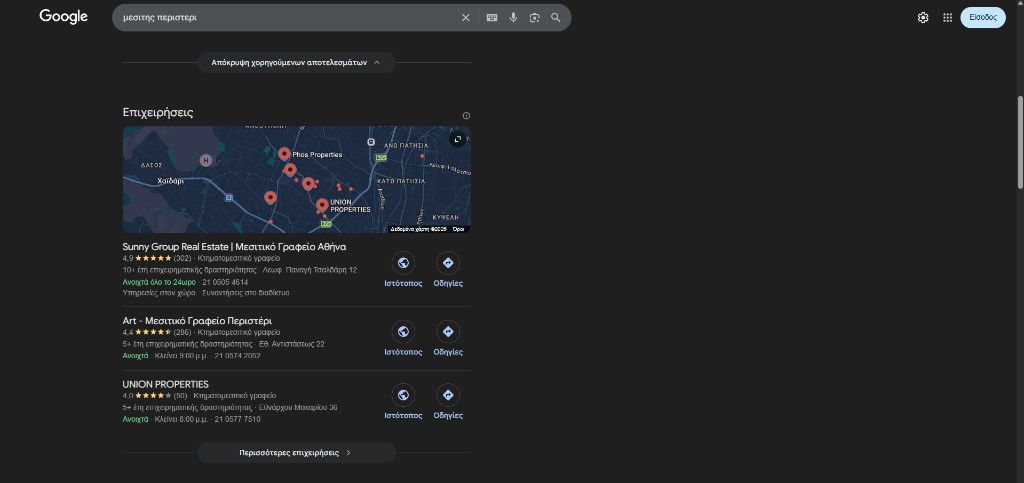The image size is (1024, 483).
Task: Open the UNION PROPERTIES listing title
Action: [166, 384]
